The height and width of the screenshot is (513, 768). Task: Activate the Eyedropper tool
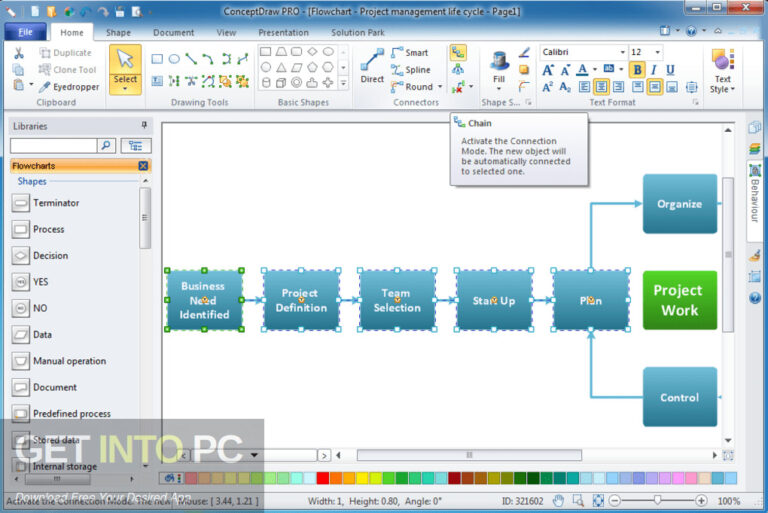pyautogui.click(x=69, y=87)
